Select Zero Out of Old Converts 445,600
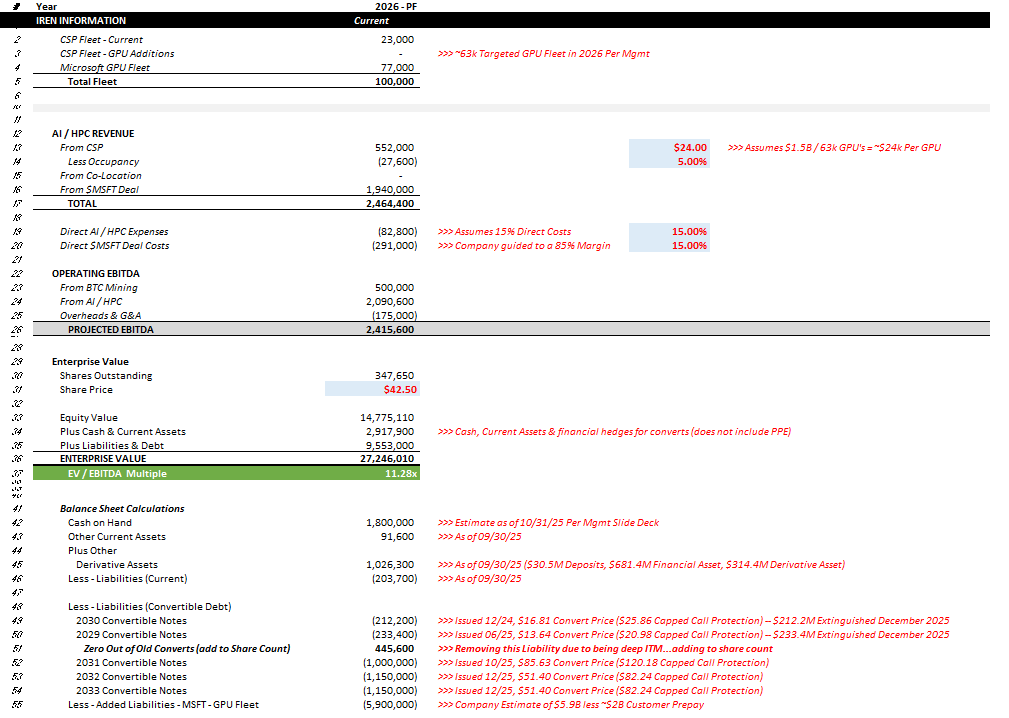 coord(394,649)
